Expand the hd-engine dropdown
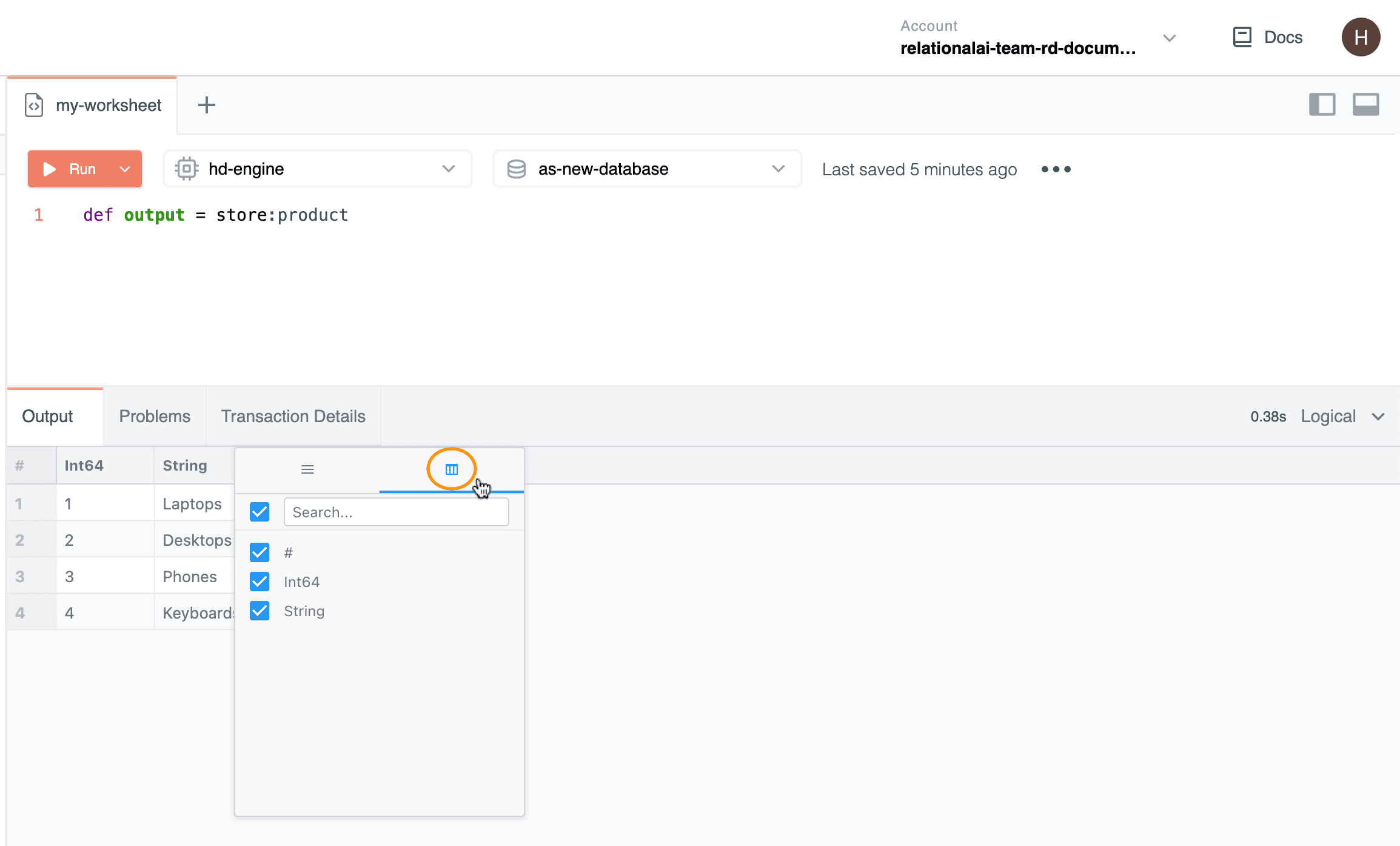Screen dimensions: 1400x846 tap(317, 169)
